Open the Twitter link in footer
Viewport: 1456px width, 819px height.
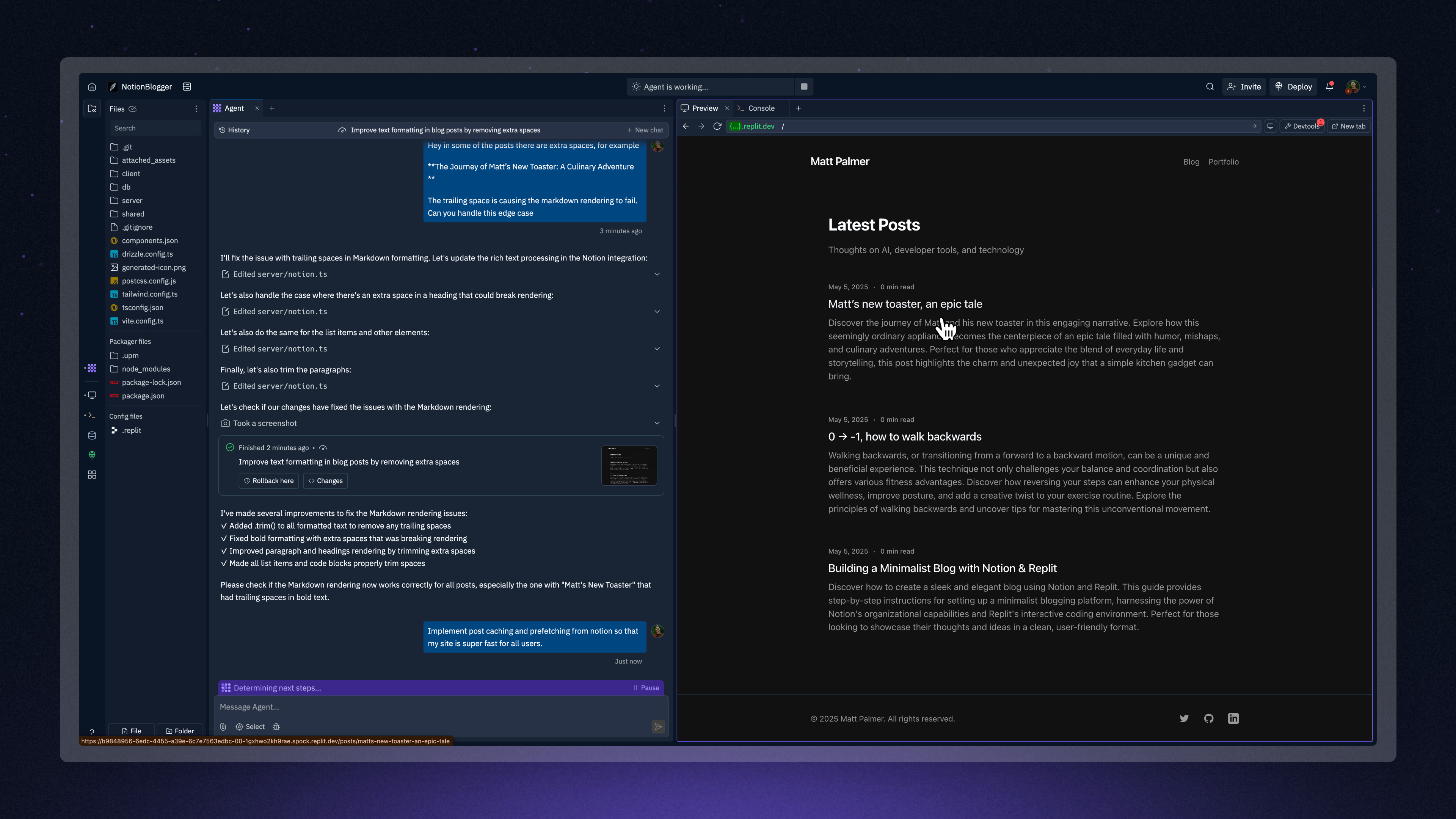coord(1184,719)
